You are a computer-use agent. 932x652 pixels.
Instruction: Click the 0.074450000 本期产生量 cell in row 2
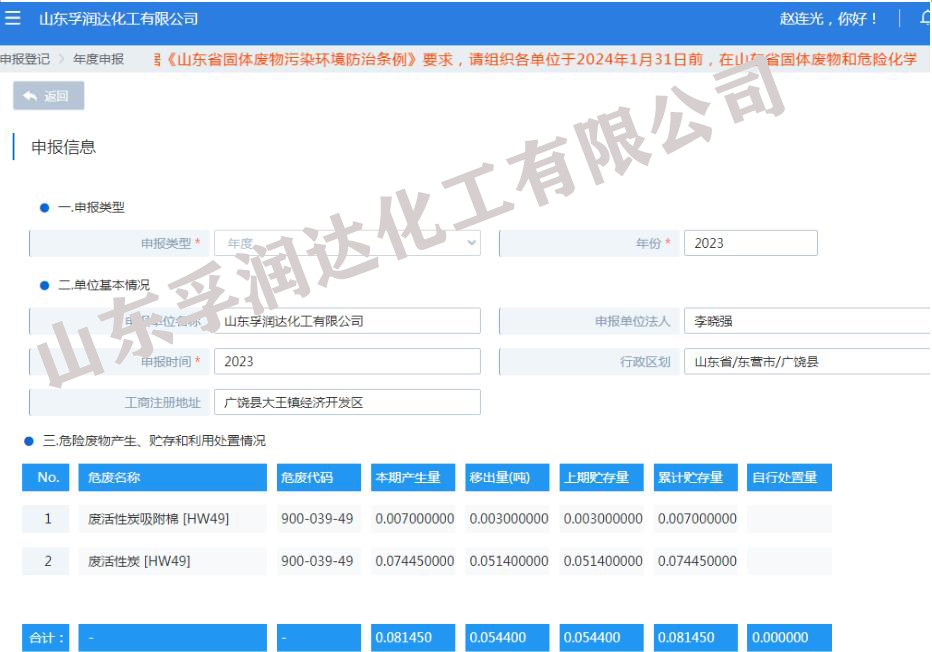(414, 561)
